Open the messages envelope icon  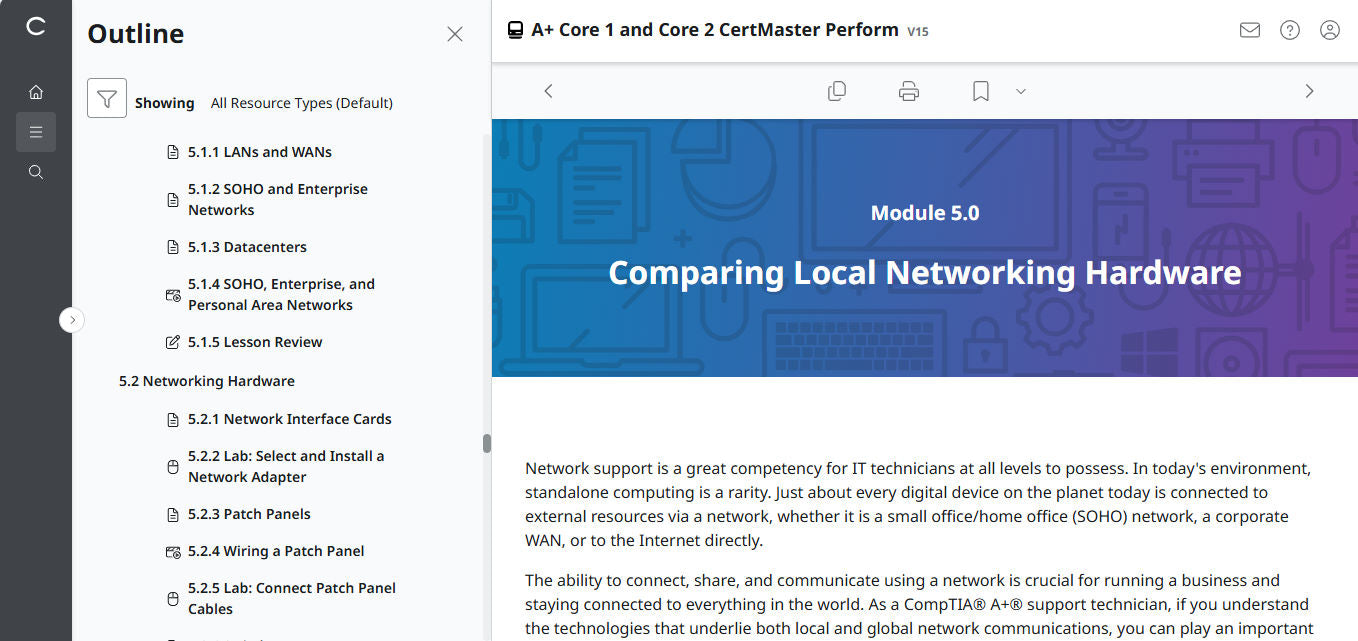pyautogui.click(x=1249, y=30)
